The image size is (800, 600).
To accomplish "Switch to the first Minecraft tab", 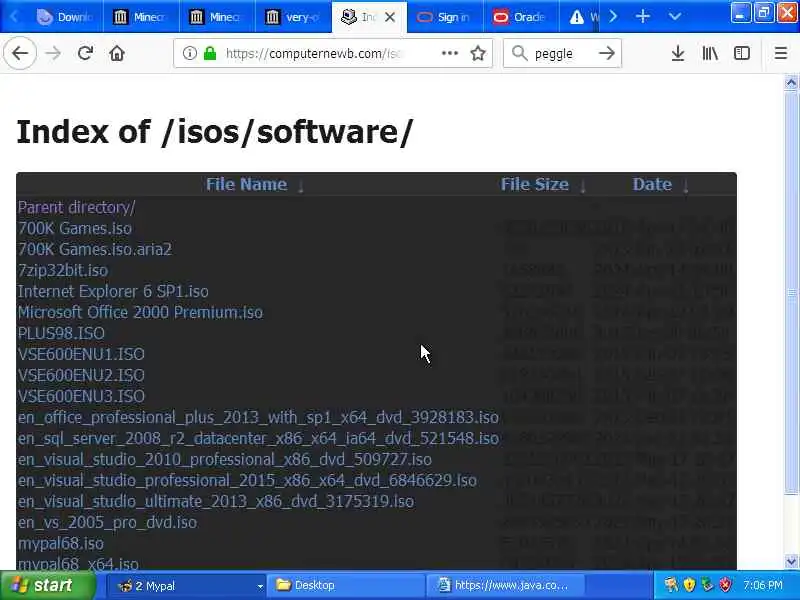I will (x=141, y=17).
